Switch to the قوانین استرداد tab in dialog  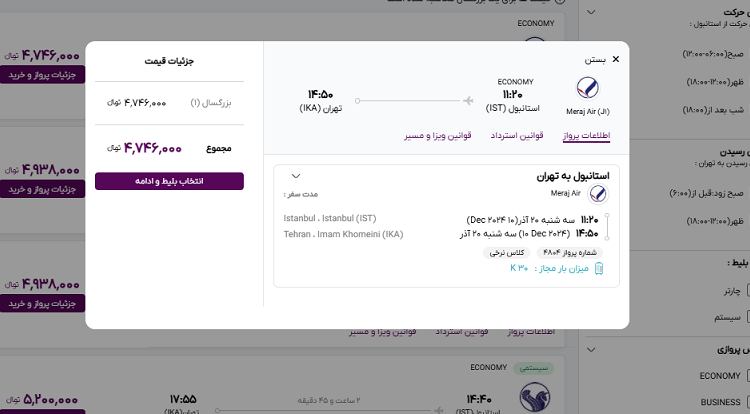[x=517, y=136]
